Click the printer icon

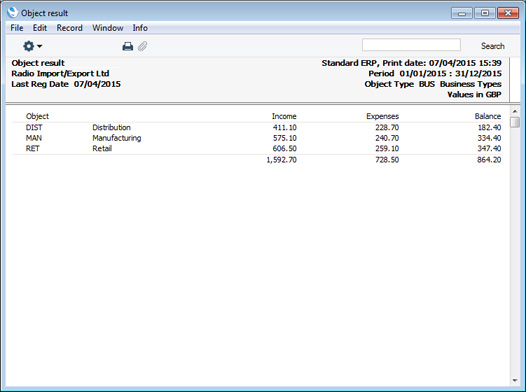[127, 46]
